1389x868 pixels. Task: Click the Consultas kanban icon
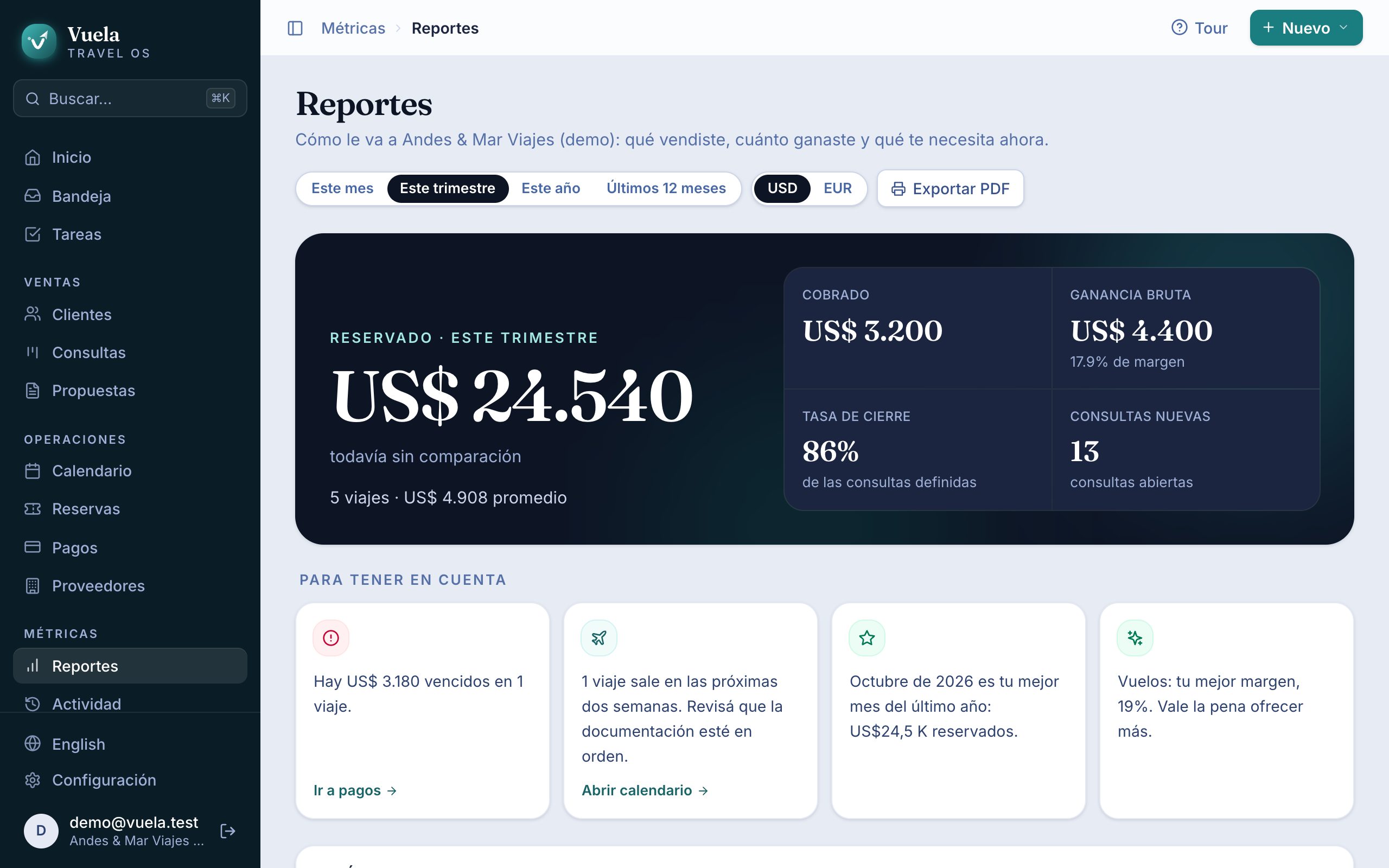(x=33, y=353)
